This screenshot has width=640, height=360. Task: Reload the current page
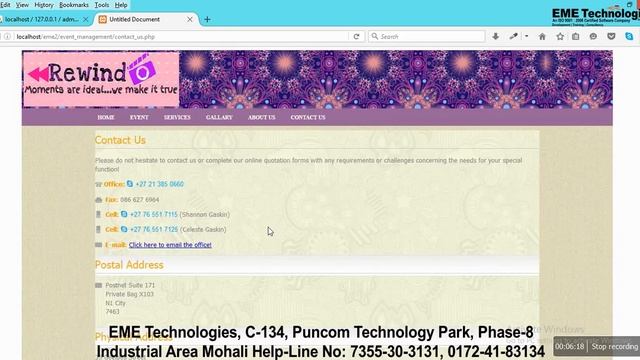[356, 37]
